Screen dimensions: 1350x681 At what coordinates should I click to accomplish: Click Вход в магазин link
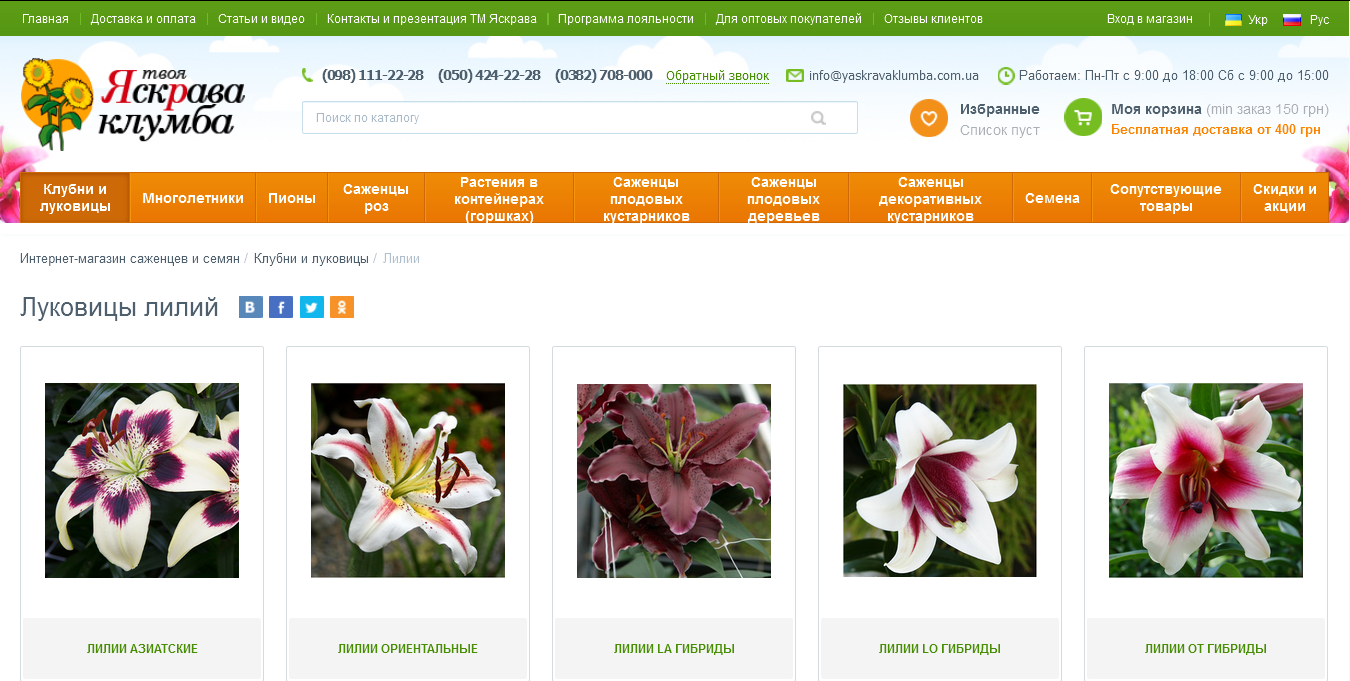(1149, 19)
